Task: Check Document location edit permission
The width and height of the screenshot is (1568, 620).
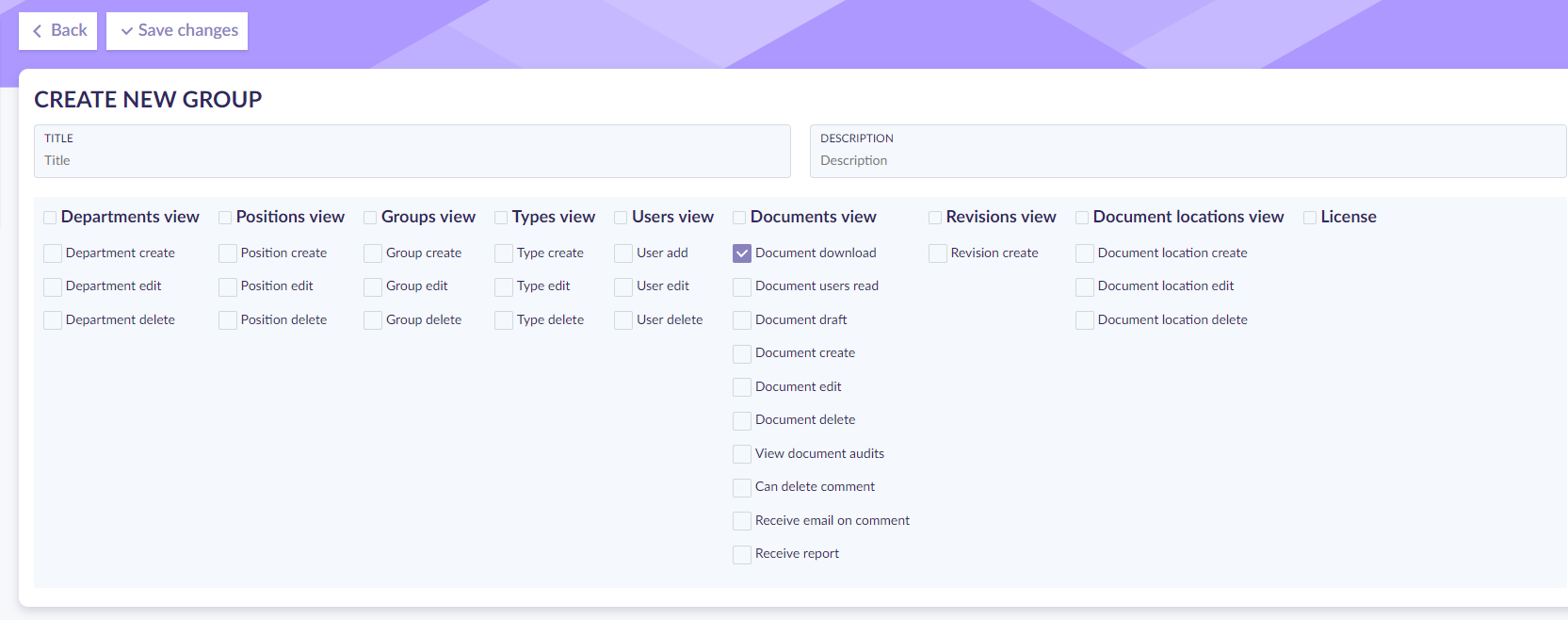Action: click(1085, 286)
